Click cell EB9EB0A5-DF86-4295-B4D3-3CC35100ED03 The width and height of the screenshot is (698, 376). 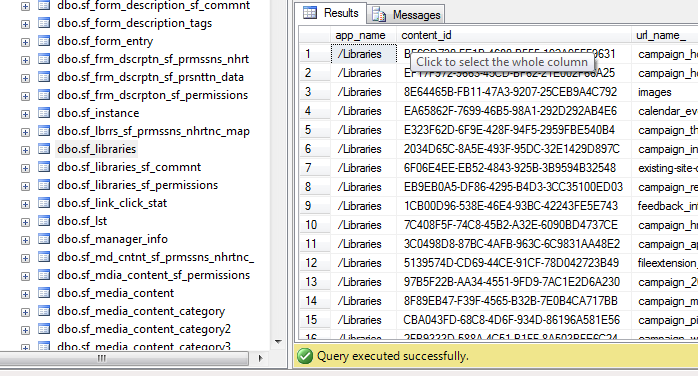pos(514,187)
